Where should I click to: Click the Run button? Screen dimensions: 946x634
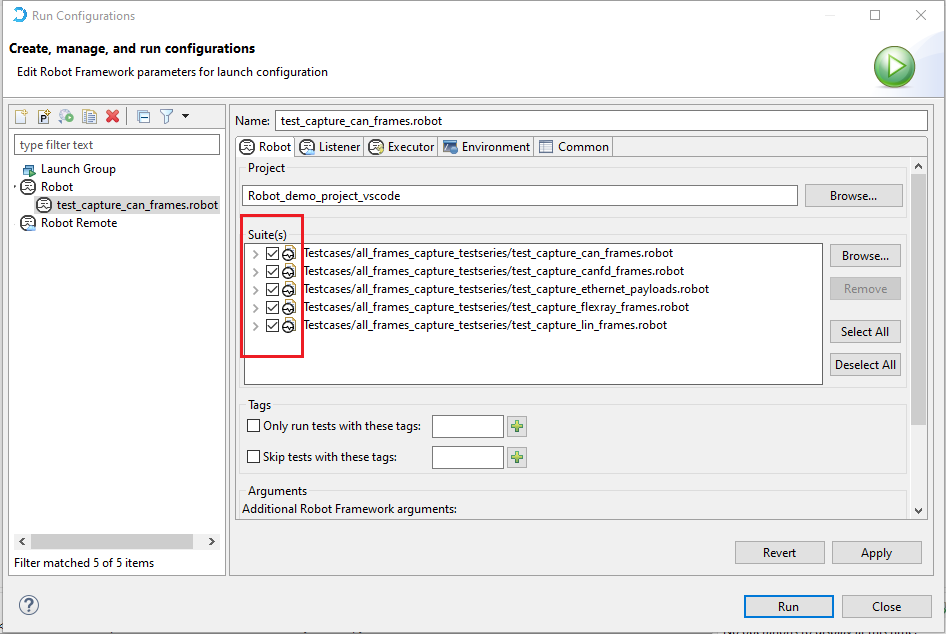(788, 606)
